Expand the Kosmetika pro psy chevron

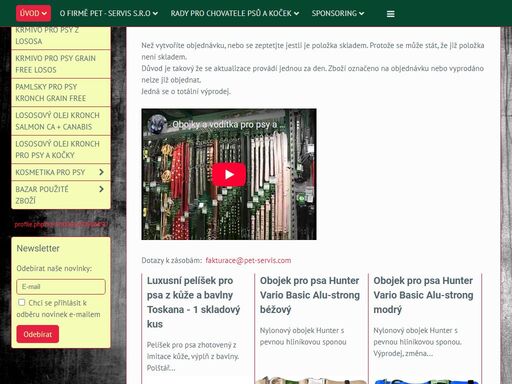click(x=101, y=172)
